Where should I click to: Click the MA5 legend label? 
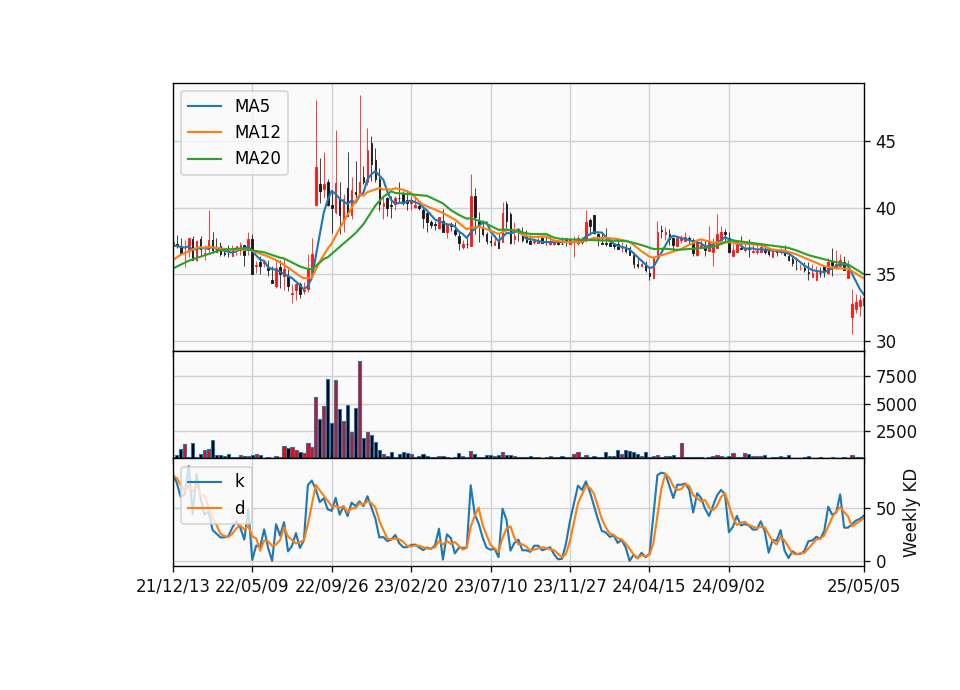click(252, 106)
